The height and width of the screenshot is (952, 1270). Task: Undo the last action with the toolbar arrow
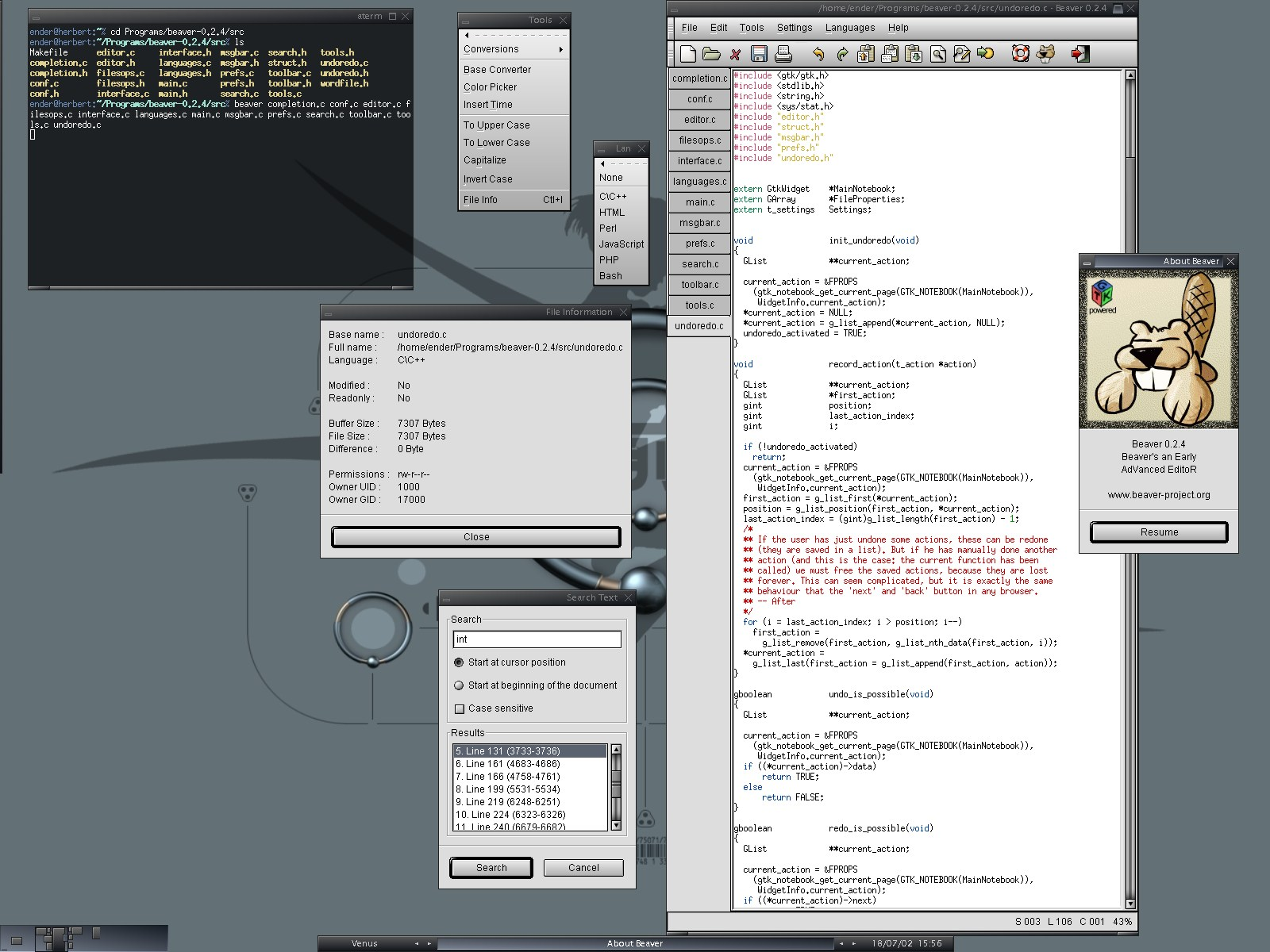pos(818,54)
